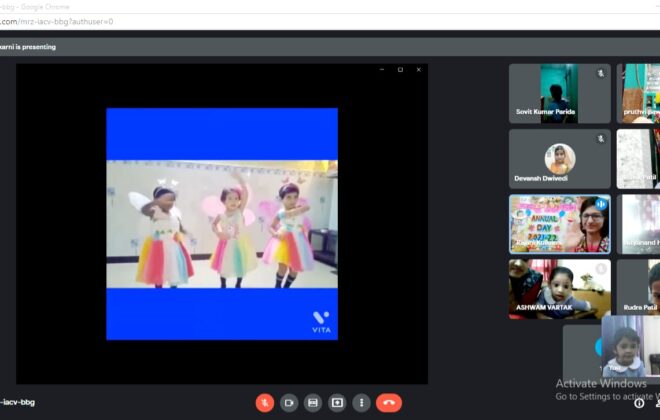Select Devansh Dwivedi's participant tile
This screenshot has height=420, width=660.
[559, 159]
